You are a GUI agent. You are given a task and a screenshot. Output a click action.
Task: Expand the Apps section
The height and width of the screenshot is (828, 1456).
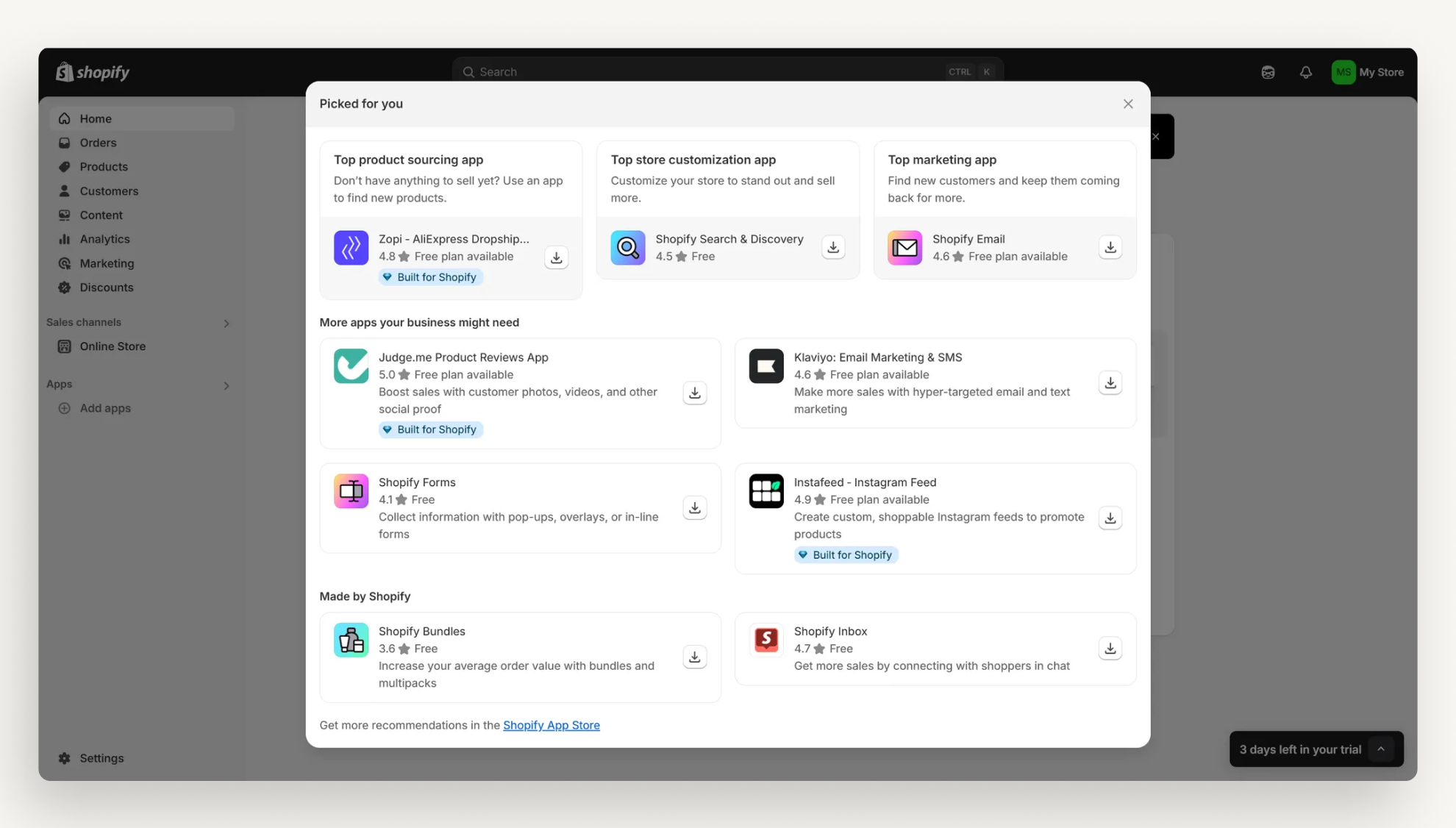pos(226,385)
